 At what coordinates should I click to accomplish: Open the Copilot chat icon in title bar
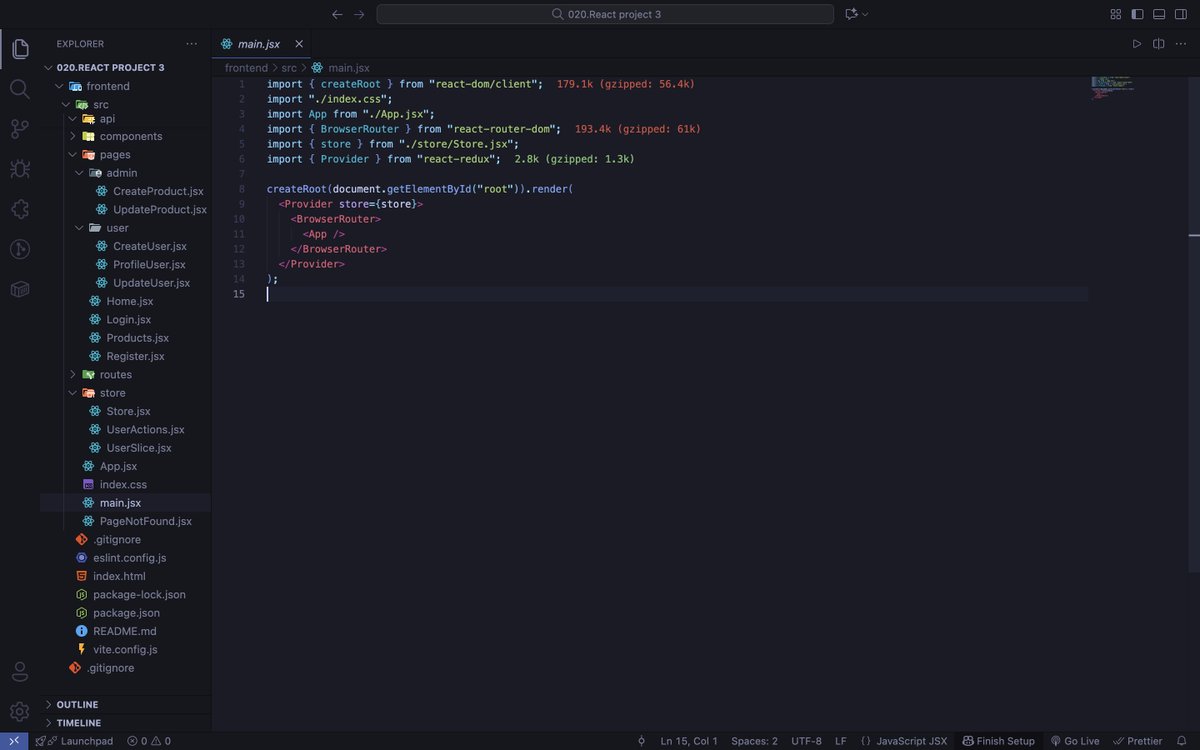(x=852, y=14)
